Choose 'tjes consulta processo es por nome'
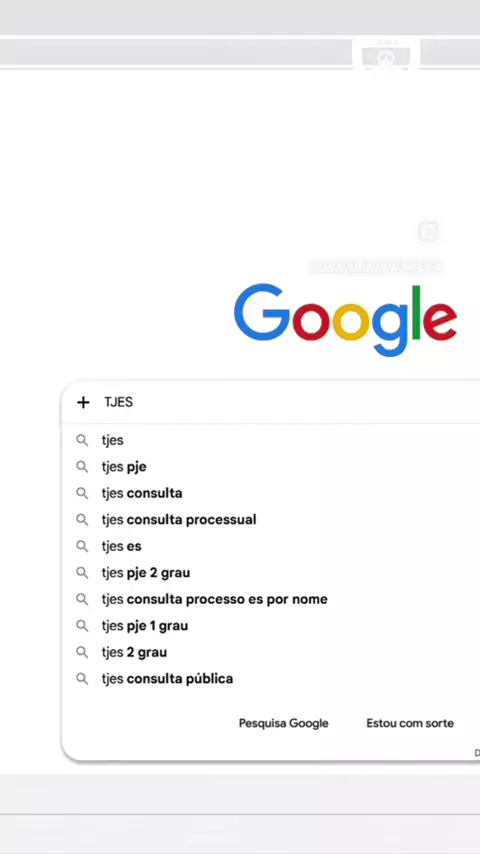 [x=215, y=599]
